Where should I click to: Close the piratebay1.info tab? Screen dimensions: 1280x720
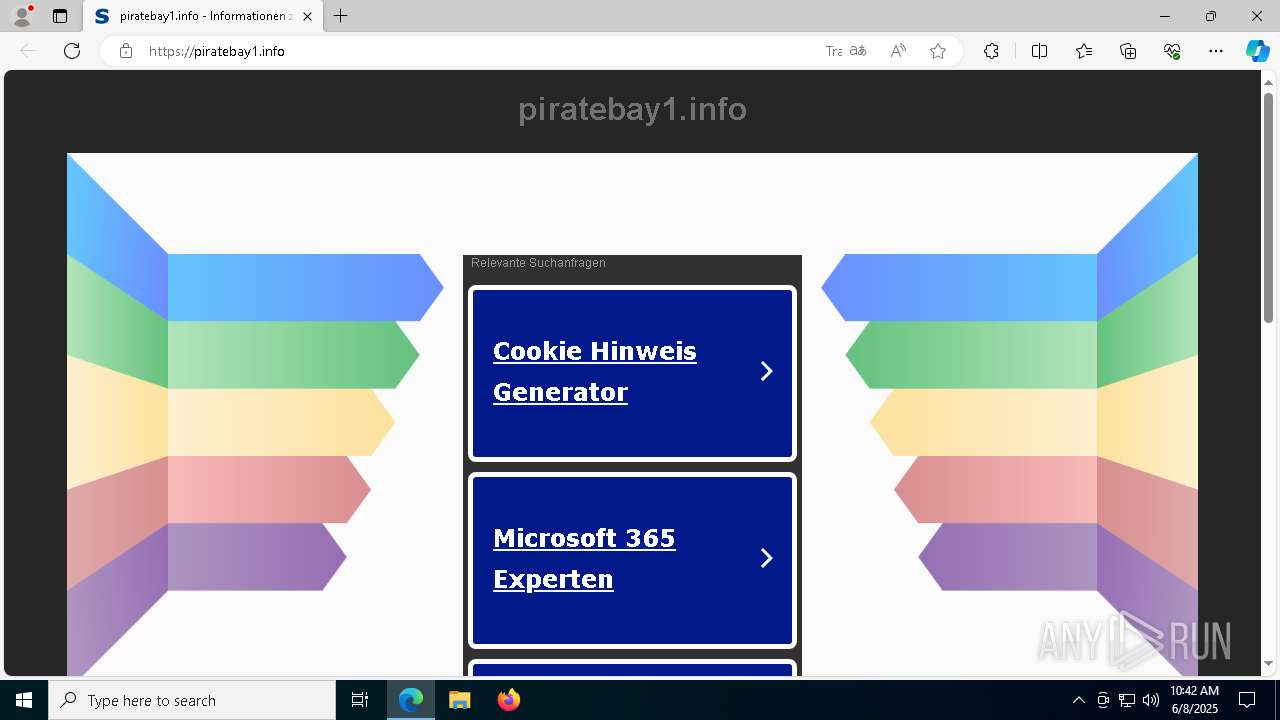coord(307,16)
